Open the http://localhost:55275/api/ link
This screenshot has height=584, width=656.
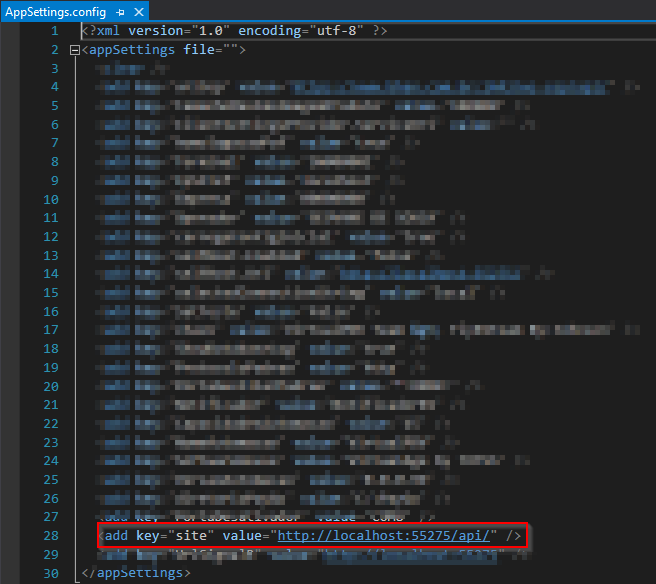(x=383, y=535)
